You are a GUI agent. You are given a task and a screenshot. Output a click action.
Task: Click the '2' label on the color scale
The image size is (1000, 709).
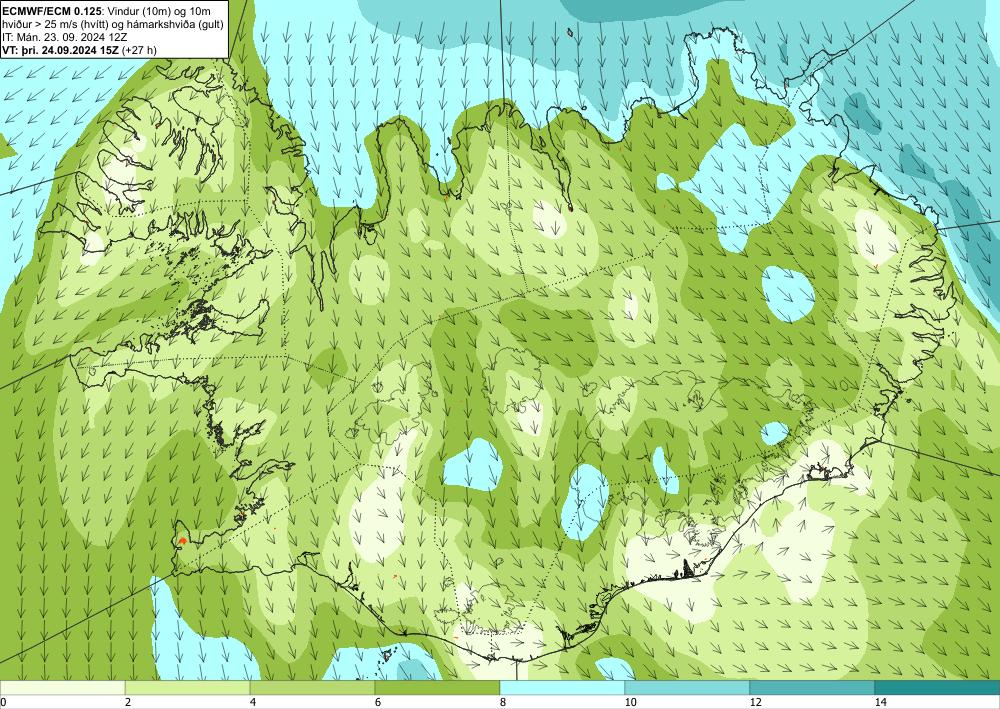[x=128, y=703]
